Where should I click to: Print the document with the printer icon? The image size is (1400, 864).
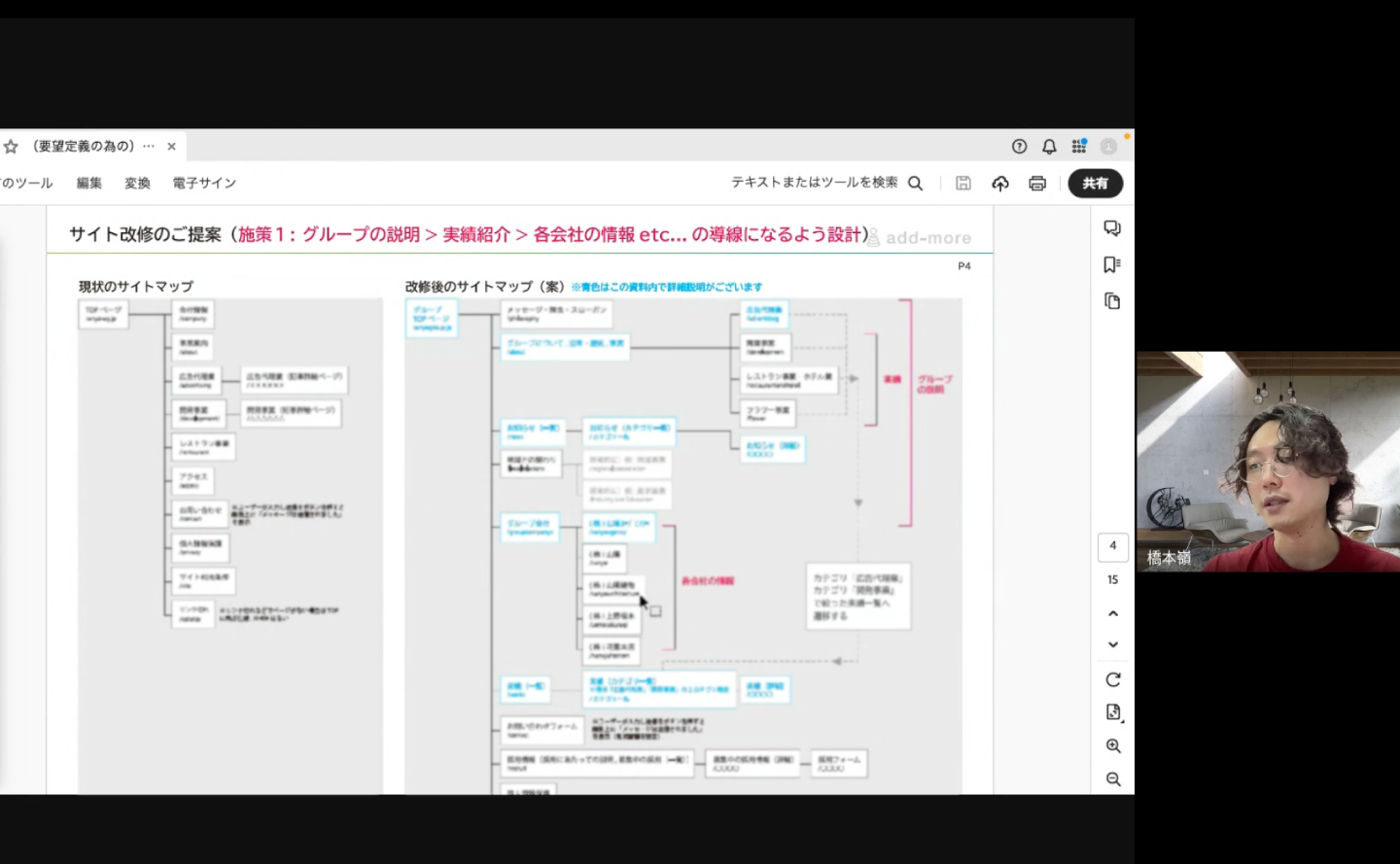[1037, 183]
